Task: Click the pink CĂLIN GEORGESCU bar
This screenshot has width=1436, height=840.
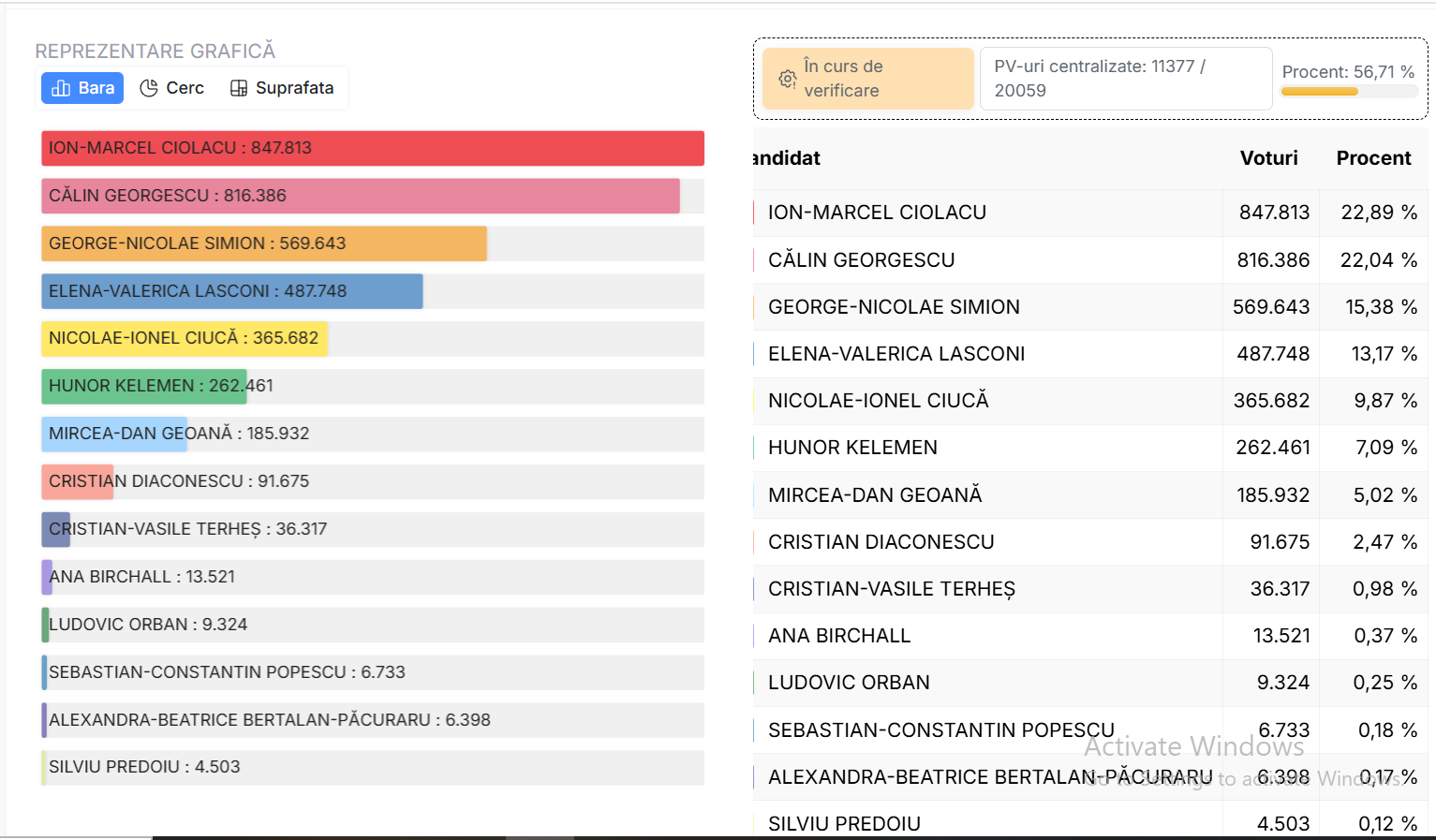Action: (x=360, y=196)
